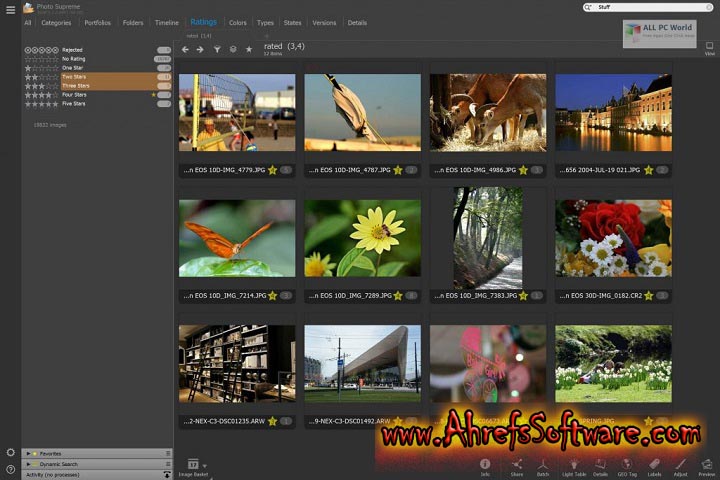This screenshot has width=720, height=480.
Task: Toggle the star on IMG_4787.JPG
Action: [398, 170]
